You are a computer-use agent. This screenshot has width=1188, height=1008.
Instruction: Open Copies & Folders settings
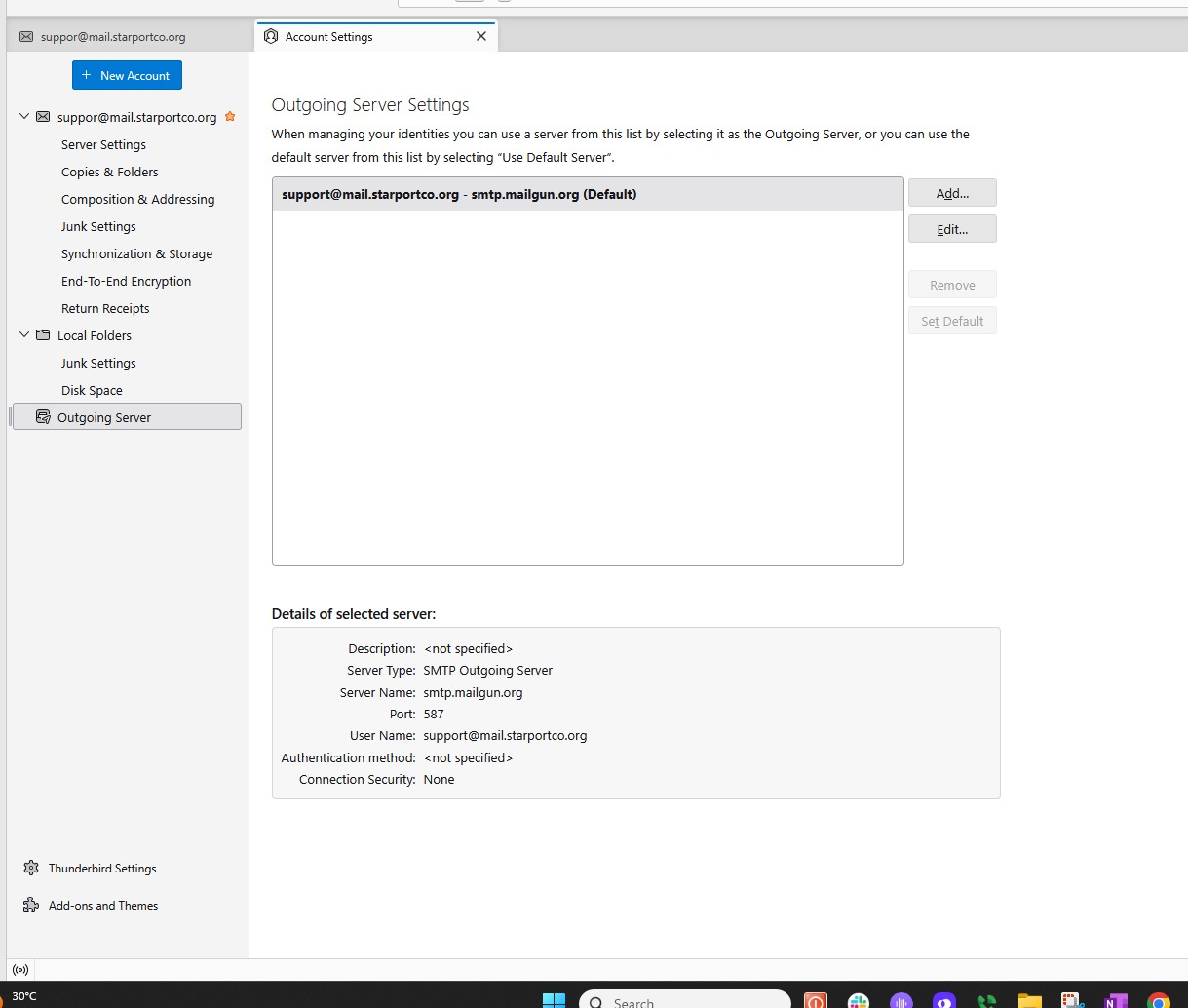point(109,172)
